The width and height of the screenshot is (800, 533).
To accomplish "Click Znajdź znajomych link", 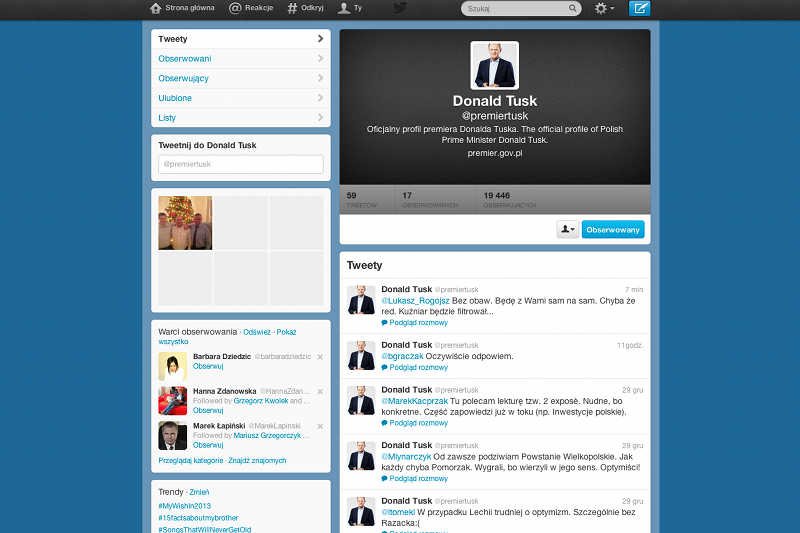I will 257,461.
